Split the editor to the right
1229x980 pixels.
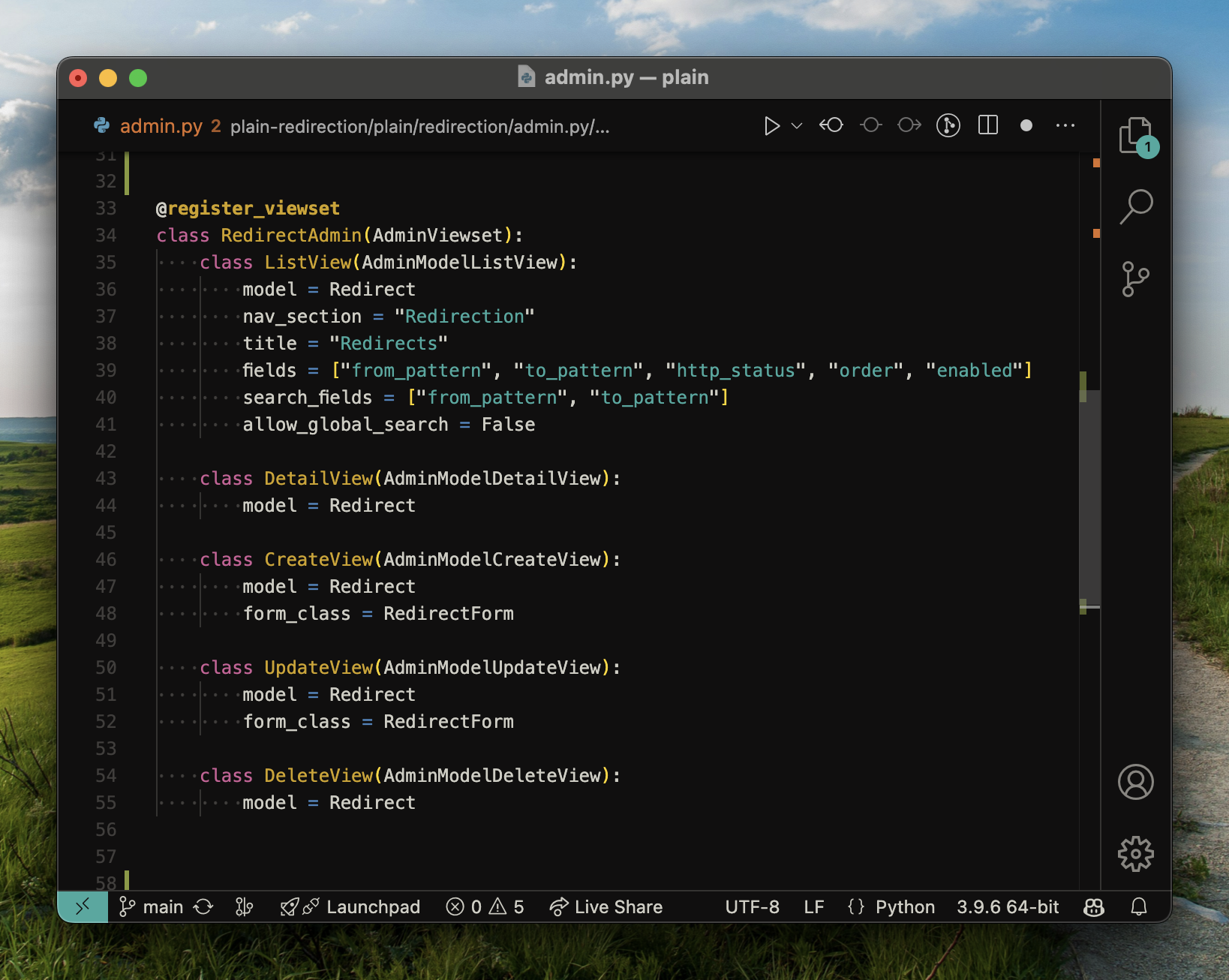pyautogui.click(x=988, y=125)
